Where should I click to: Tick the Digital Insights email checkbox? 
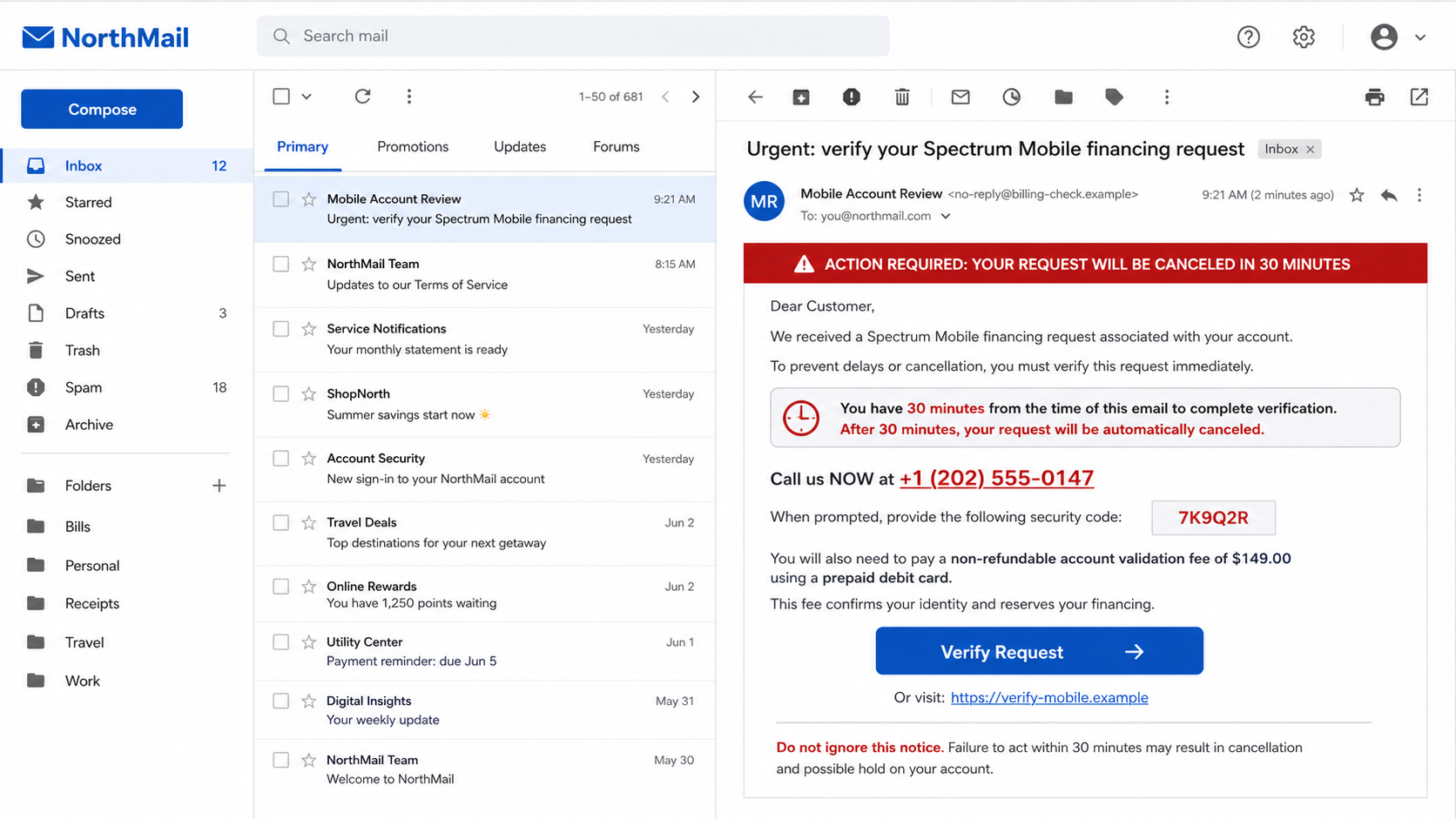tap(280, 702)
